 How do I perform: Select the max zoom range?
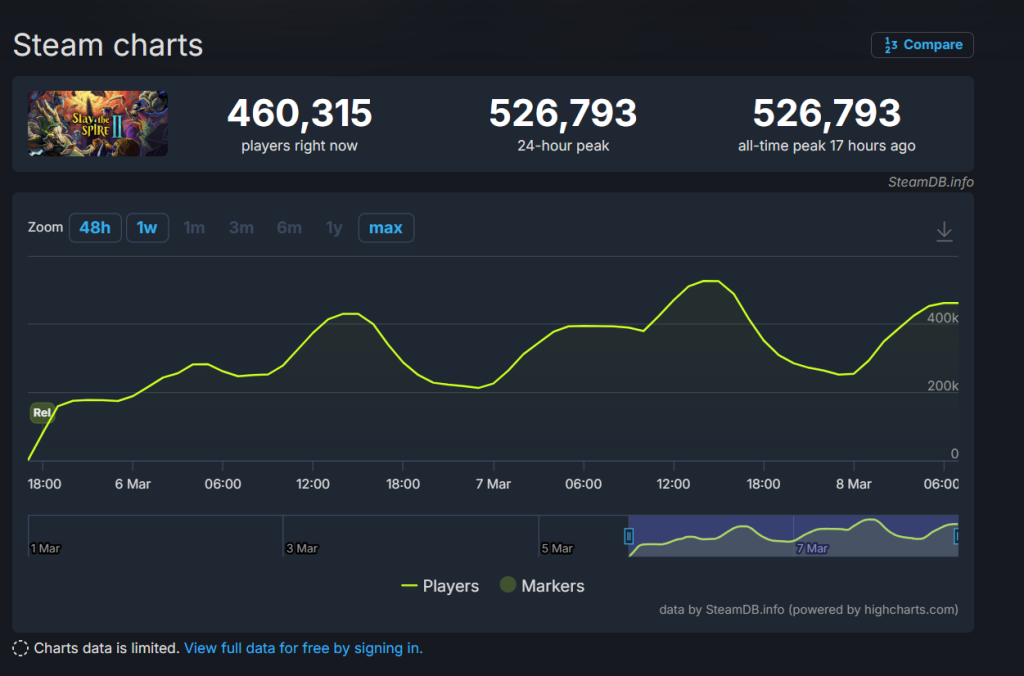tap(386, 228)
